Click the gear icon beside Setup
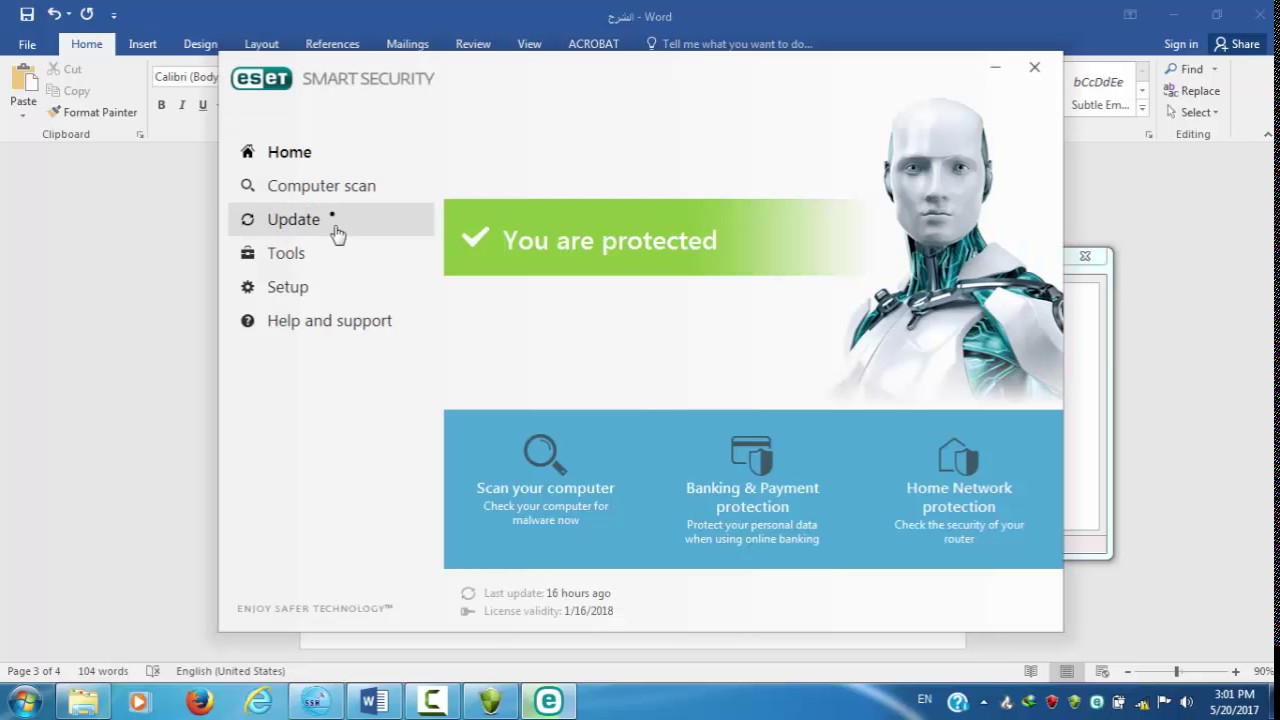1280x720 pixels. pyautogui.click(x=247, y=287)
